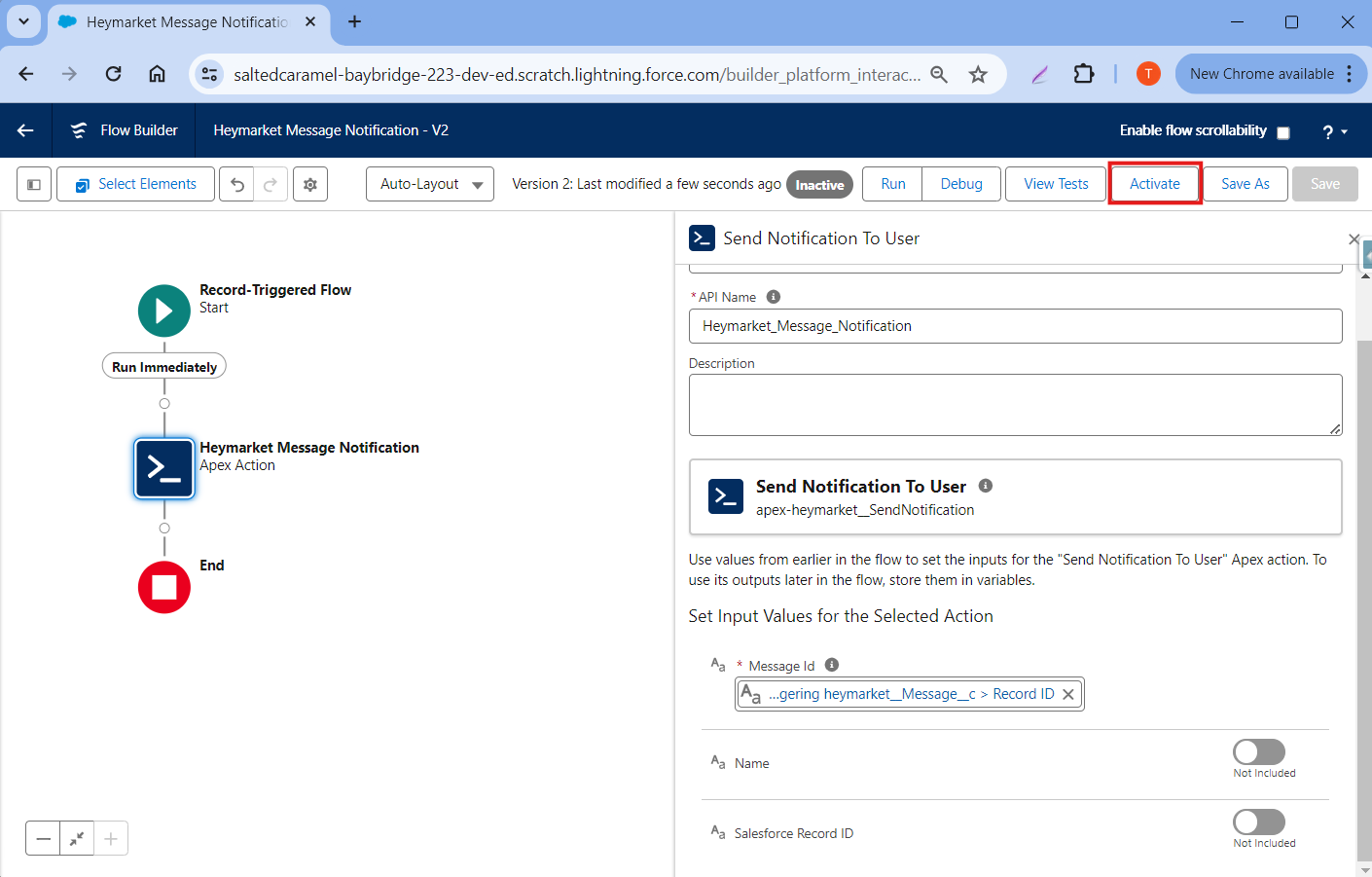
Task: Click the site information icon in address bar
Action: 209,74
